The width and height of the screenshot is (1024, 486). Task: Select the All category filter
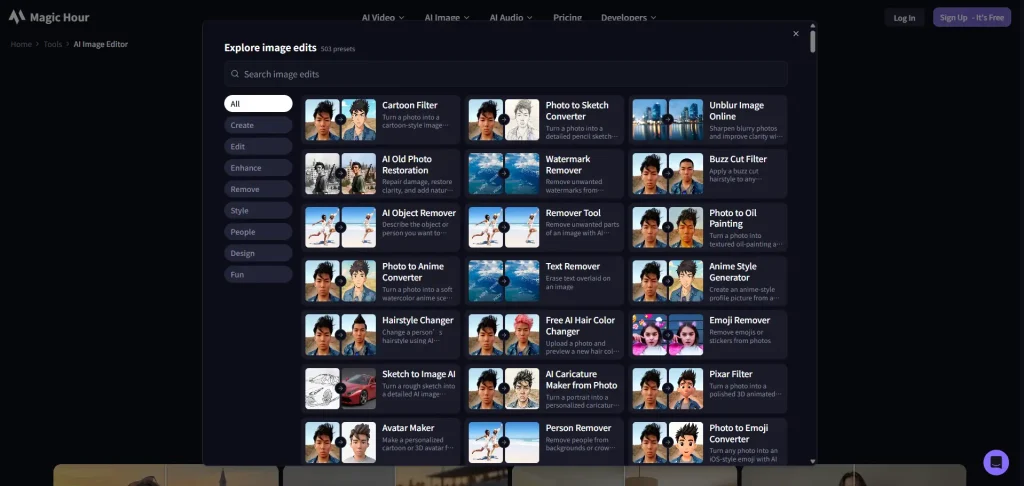[x=258, y=104]
